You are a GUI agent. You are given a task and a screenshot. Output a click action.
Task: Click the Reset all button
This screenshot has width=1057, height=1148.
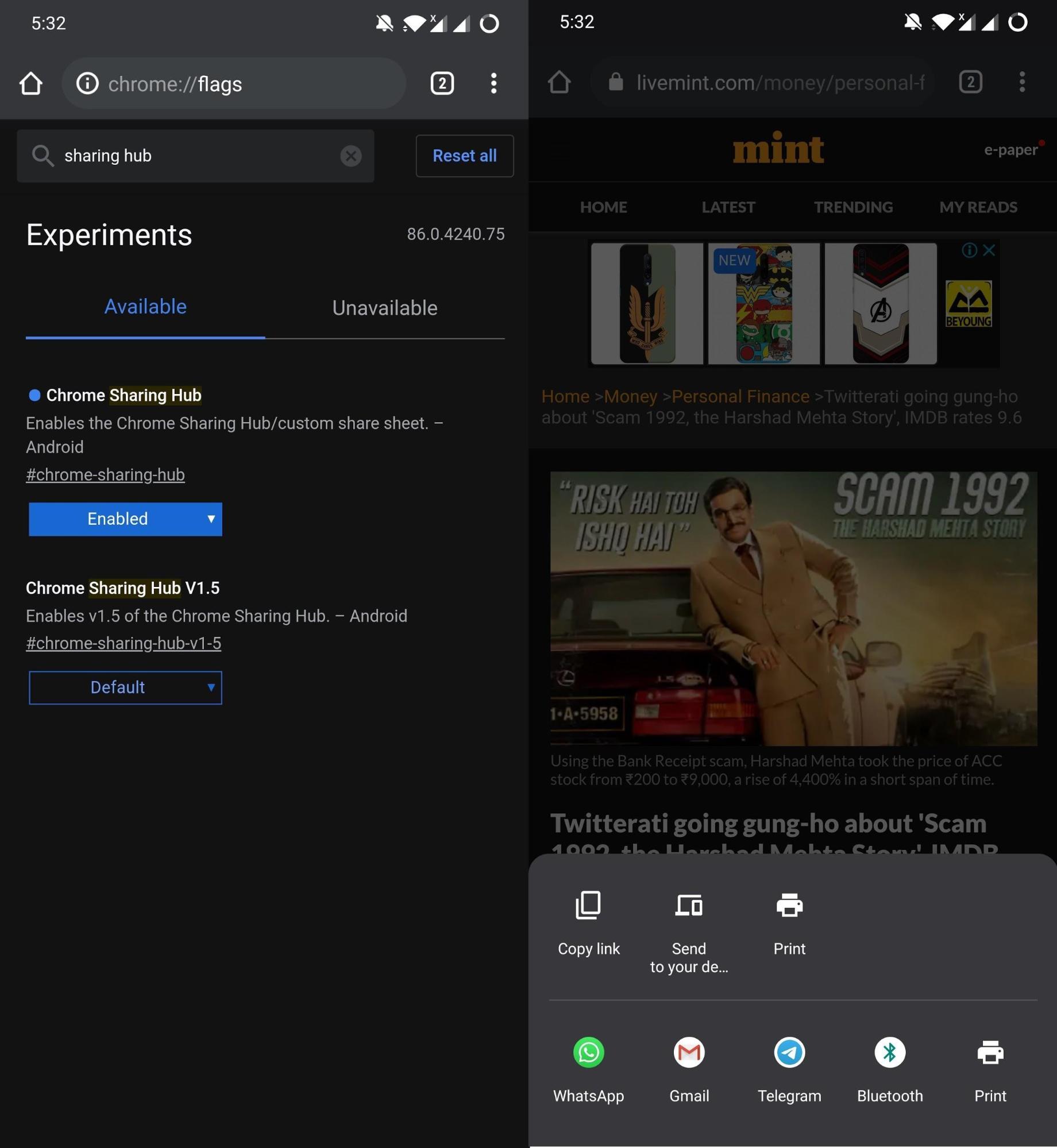pos(464,156)
